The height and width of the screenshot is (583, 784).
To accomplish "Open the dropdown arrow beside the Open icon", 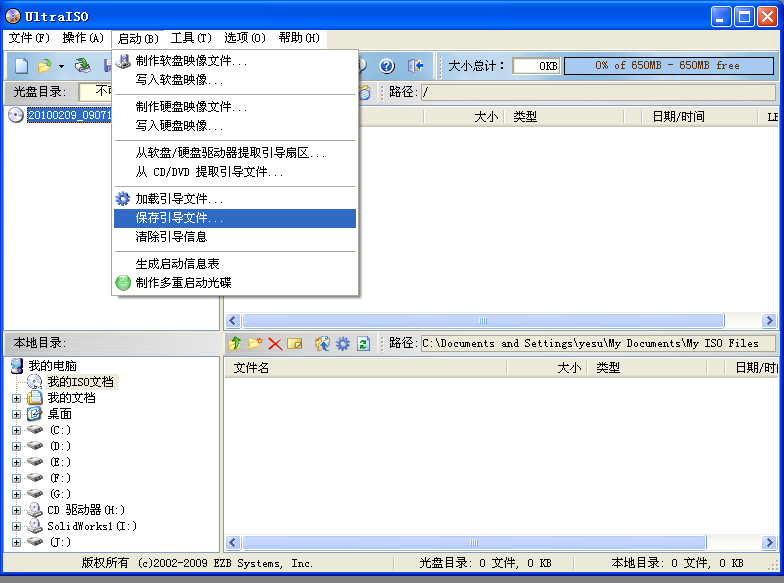I will (x=61, y=66).
